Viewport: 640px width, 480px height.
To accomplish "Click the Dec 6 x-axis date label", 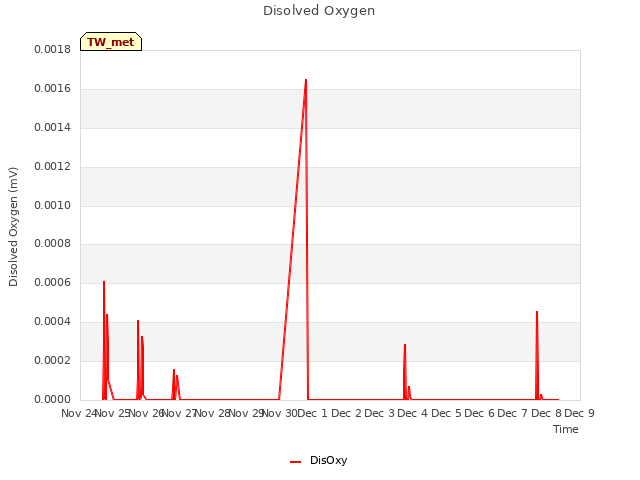I will click(479, 413).
